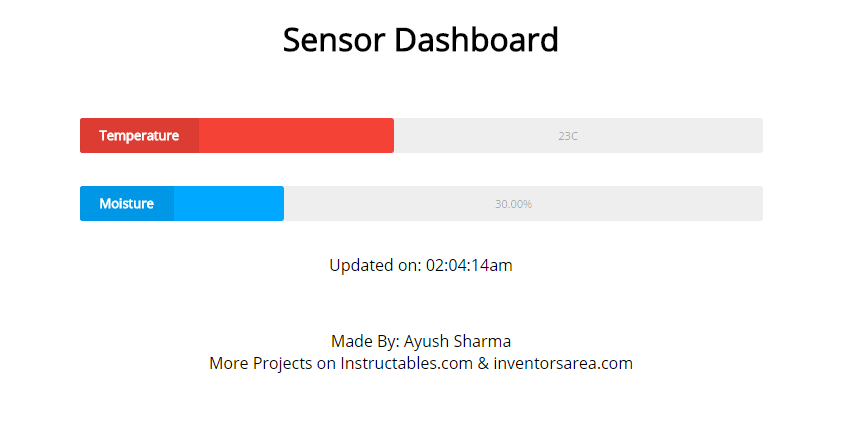Click empty gray track right of 23C
847x427 pixels.
(x=680, y=136)
